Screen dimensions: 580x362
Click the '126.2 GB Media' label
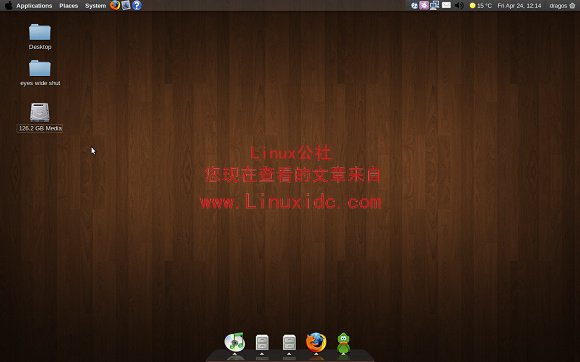click(x=40, y=128)
